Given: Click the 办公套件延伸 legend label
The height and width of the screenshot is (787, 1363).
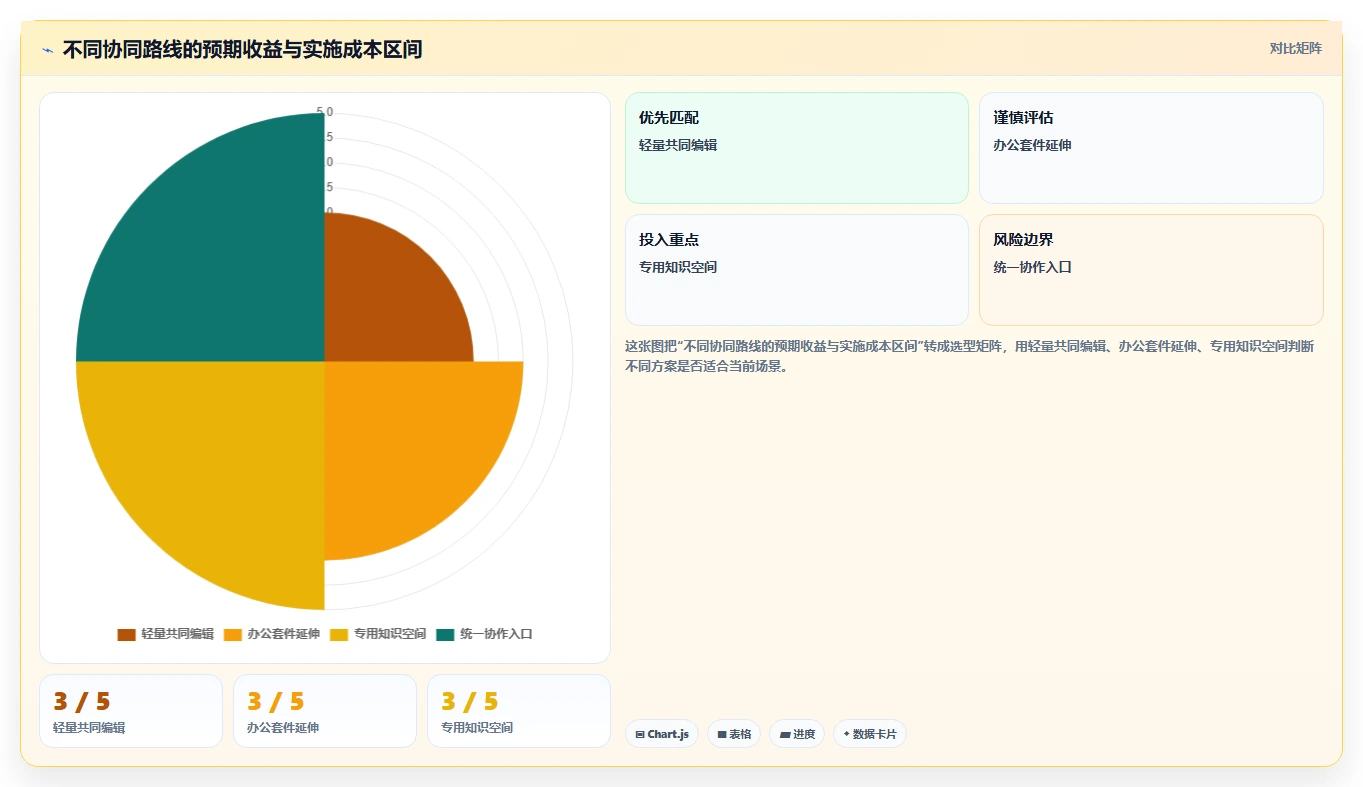Looking at the screenshot, I should pyautogui.click(x=283, y=634).
